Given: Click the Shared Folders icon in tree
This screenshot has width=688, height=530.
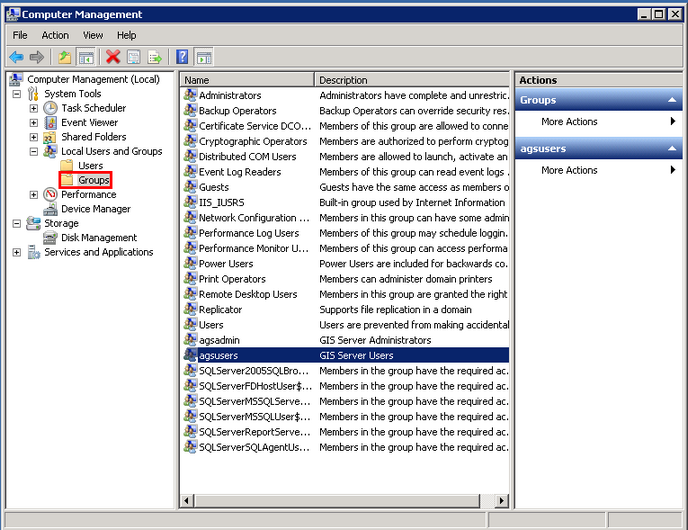Looking at the screenshot, I should point(50,137).
